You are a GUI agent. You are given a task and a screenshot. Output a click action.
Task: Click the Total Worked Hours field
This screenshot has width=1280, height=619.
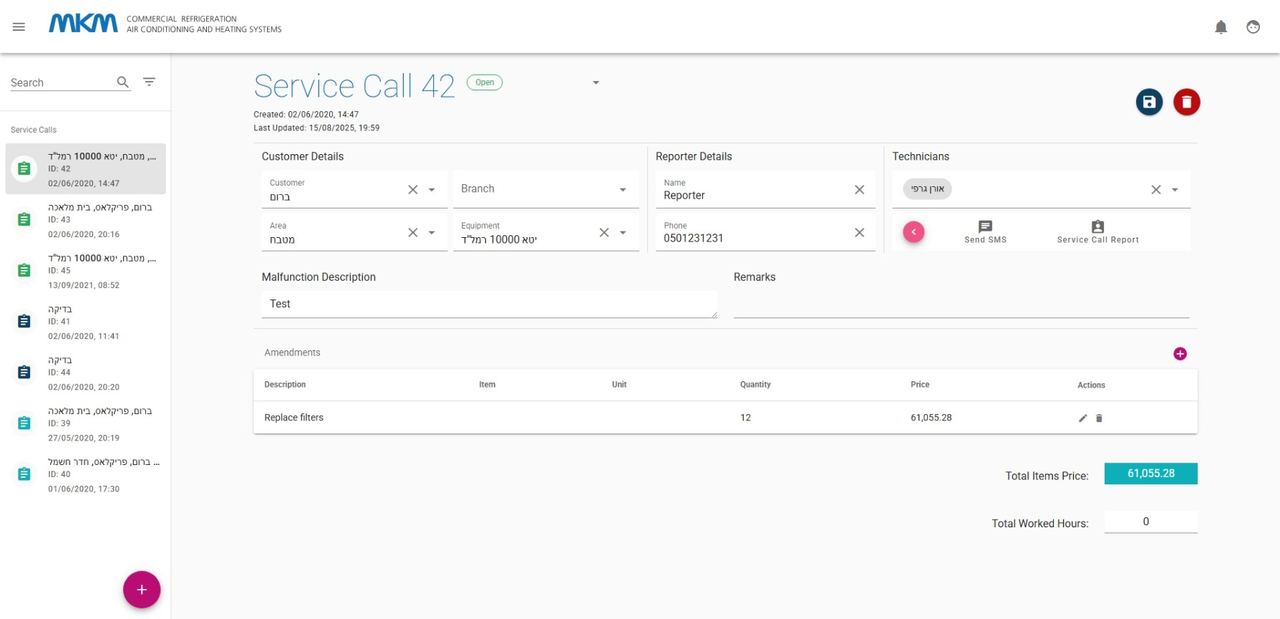click(x=1151, y=522)
